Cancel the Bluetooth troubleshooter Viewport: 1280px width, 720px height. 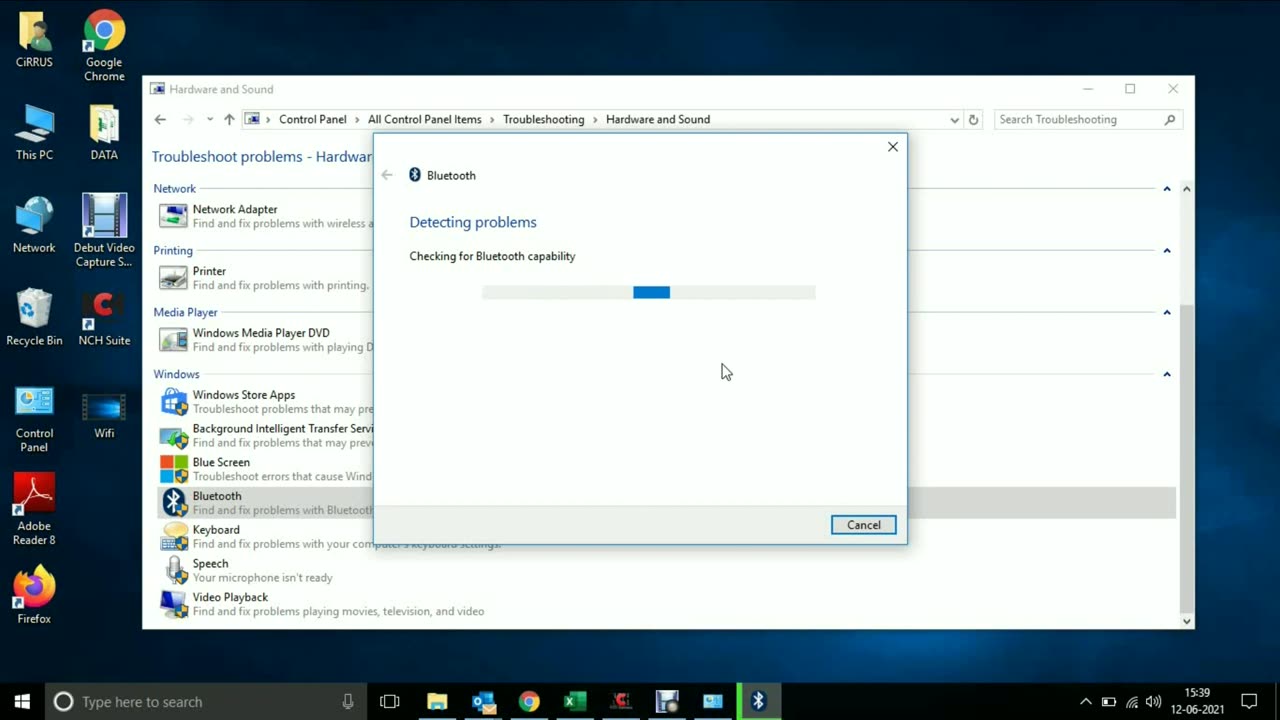coord(864,525)
